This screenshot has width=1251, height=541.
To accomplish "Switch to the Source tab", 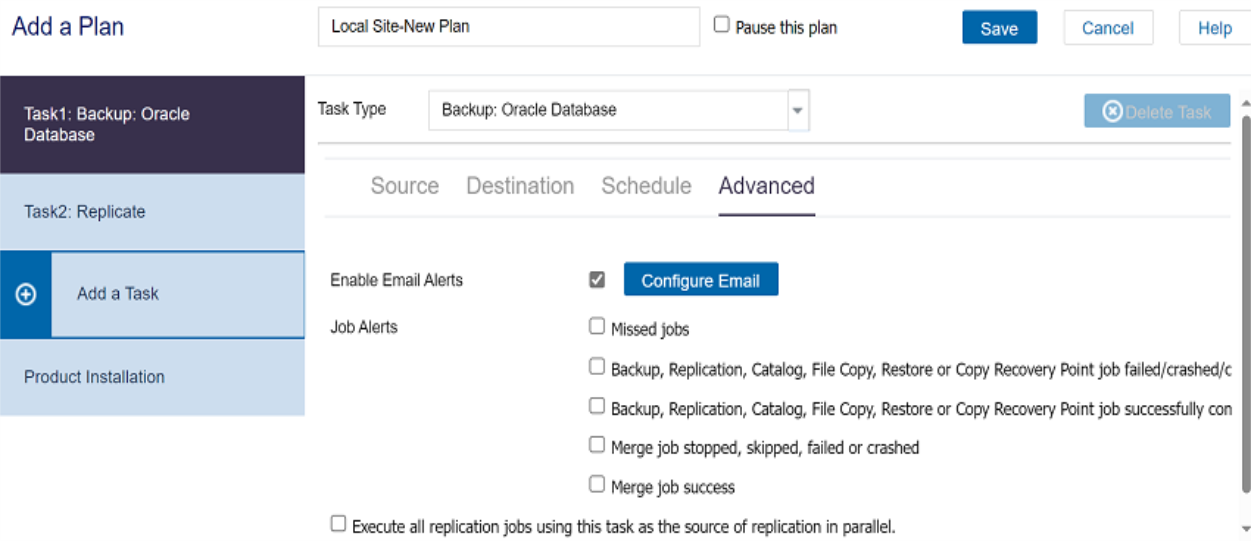I will coord(405,186).
